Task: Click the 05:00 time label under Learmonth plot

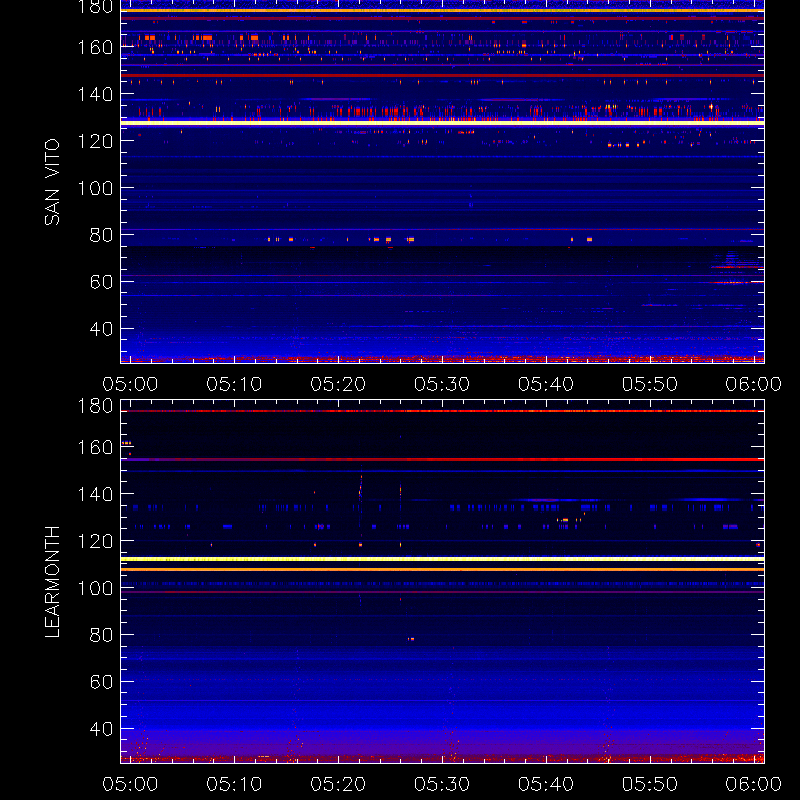Action: pyautogui.click(x=130, y=784)
